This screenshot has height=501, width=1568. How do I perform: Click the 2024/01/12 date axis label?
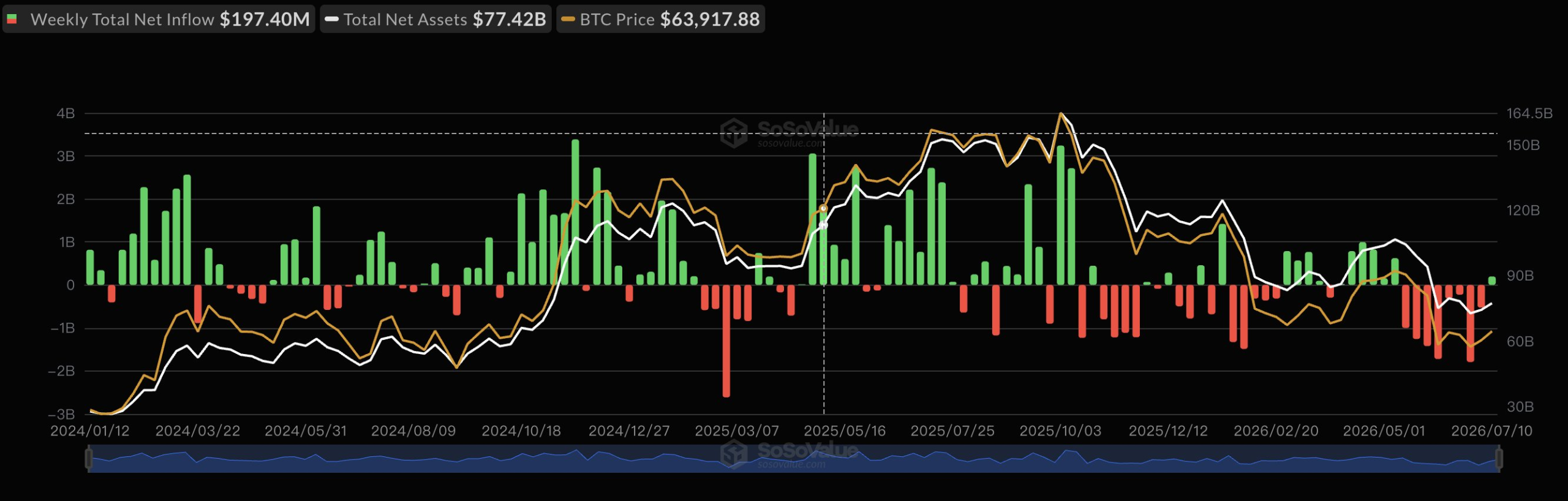point(90,431)
